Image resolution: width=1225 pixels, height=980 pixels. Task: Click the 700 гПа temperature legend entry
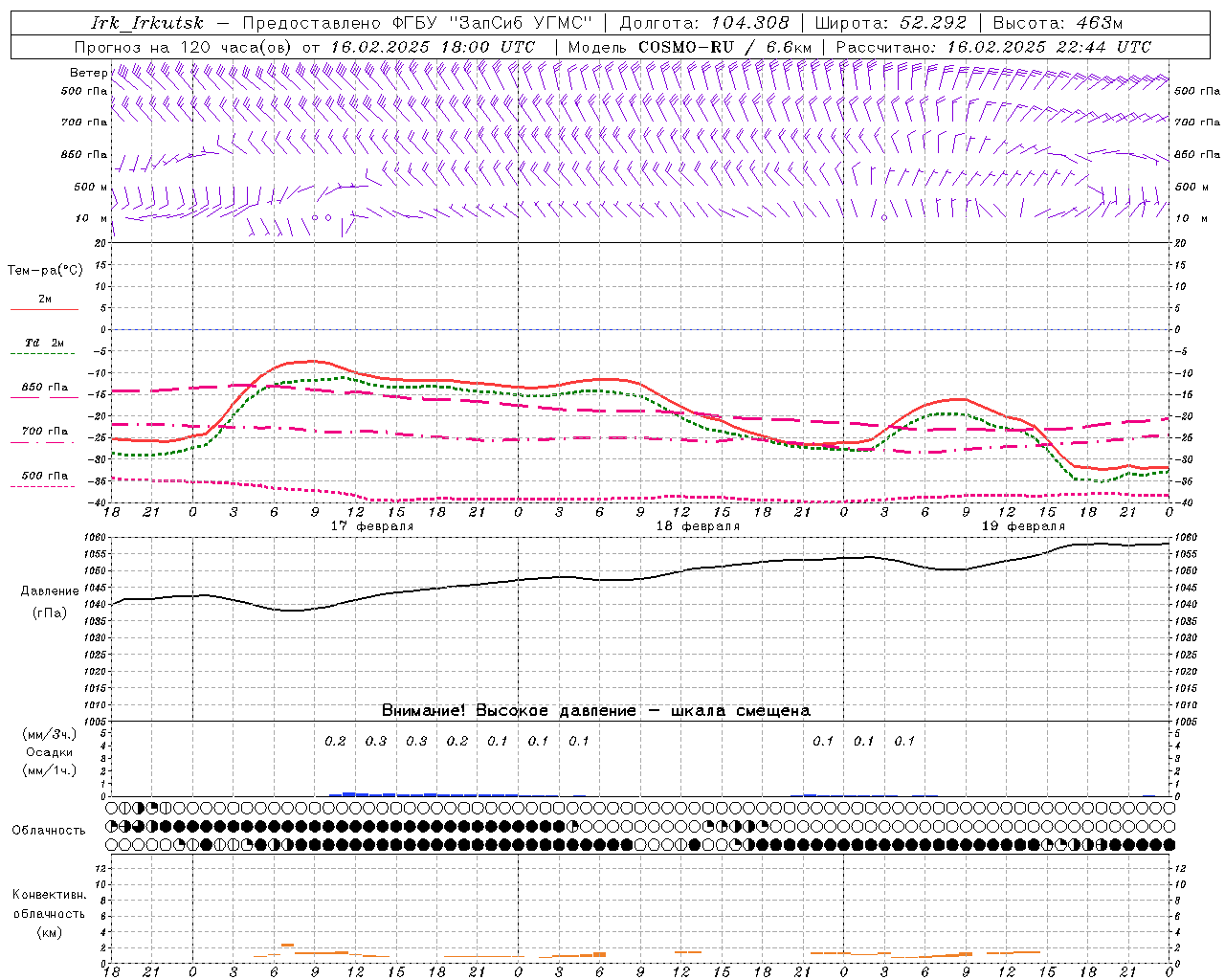click(x=45, y=432)
